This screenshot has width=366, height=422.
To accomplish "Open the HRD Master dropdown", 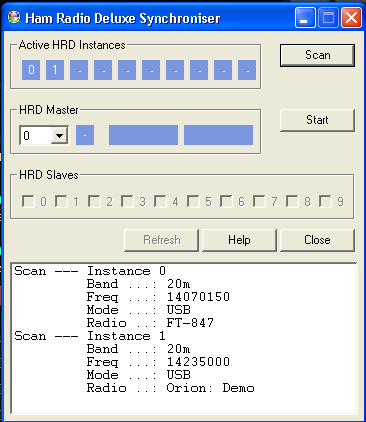I will coord(60,136).
